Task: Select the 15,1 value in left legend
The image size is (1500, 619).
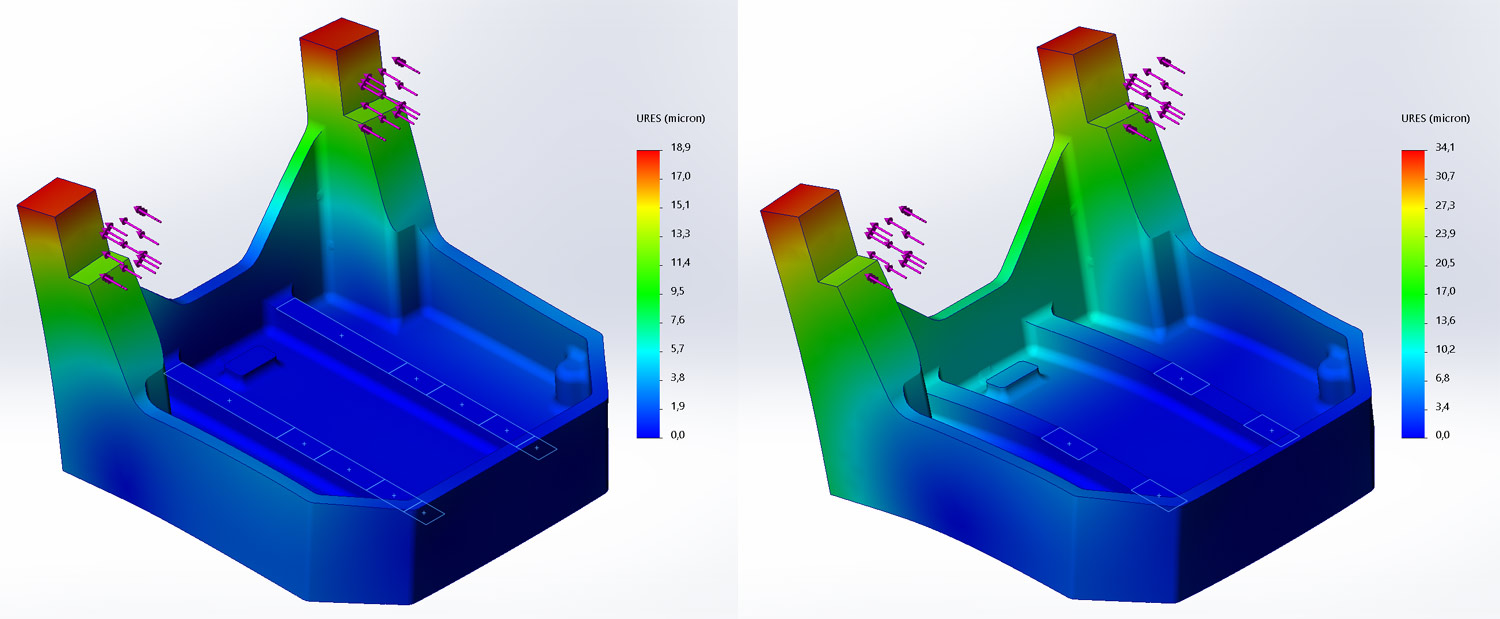Action: click(x=682, y=205)
